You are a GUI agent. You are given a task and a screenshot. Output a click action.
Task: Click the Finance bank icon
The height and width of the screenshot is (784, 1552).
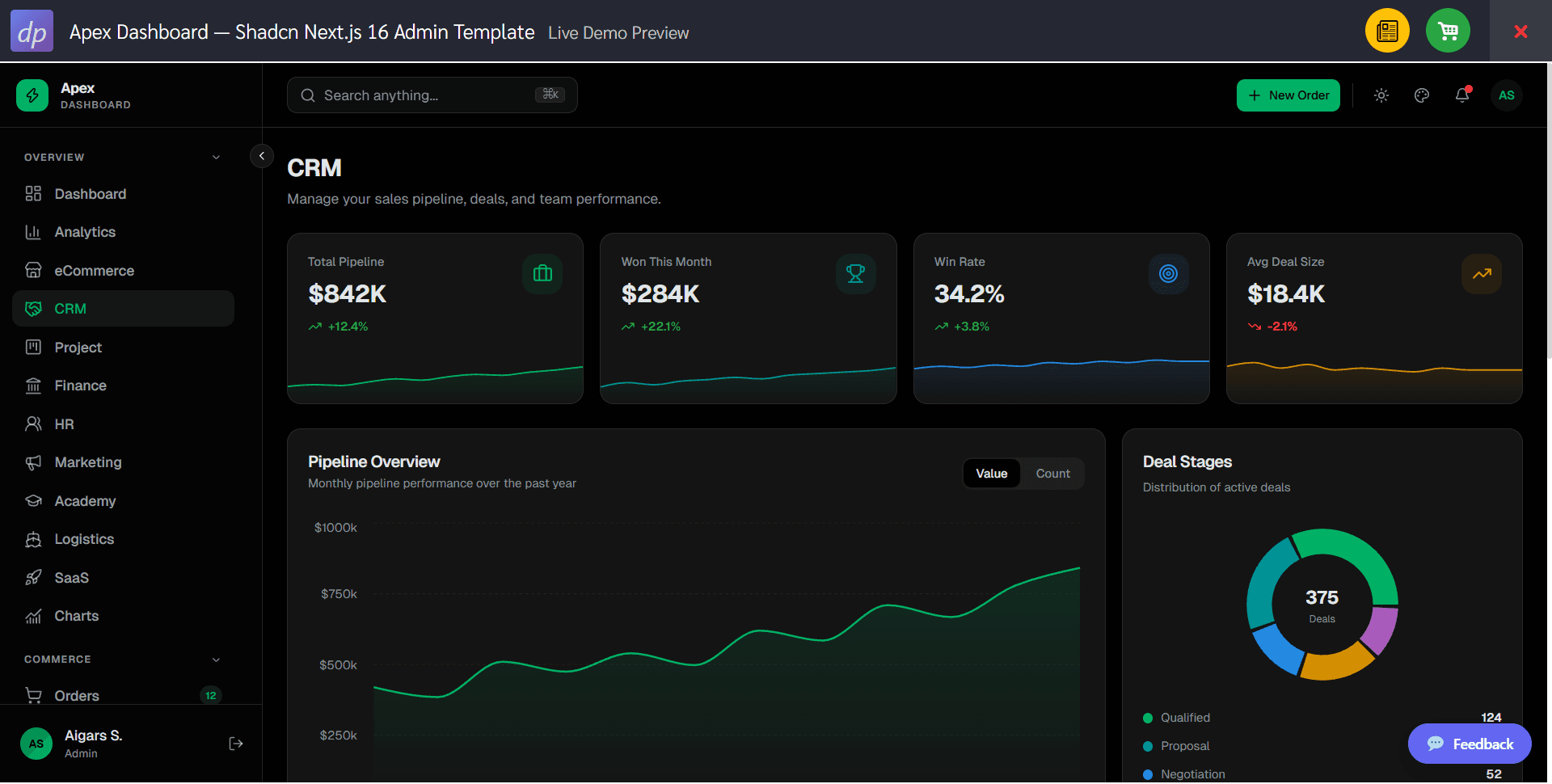coord(33,386)
